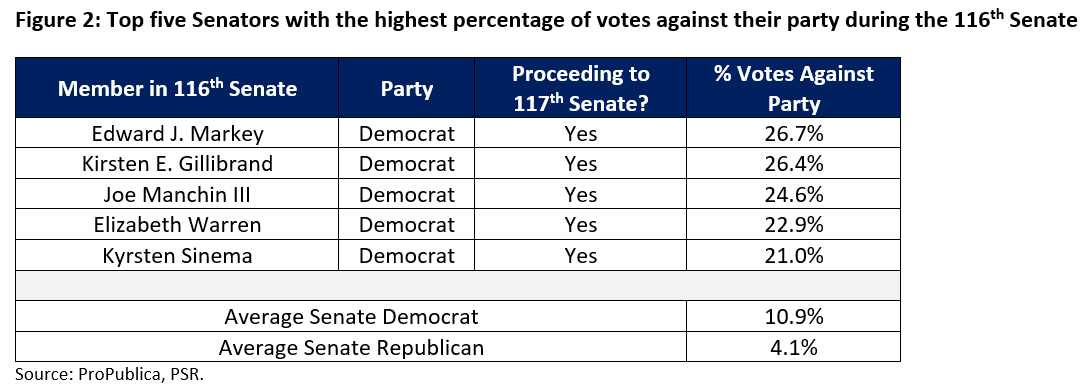Image resolution: width=1083 pixels, height=389 pixels.
Task: Click the Figure 2 title text
Action: [542, 19]
